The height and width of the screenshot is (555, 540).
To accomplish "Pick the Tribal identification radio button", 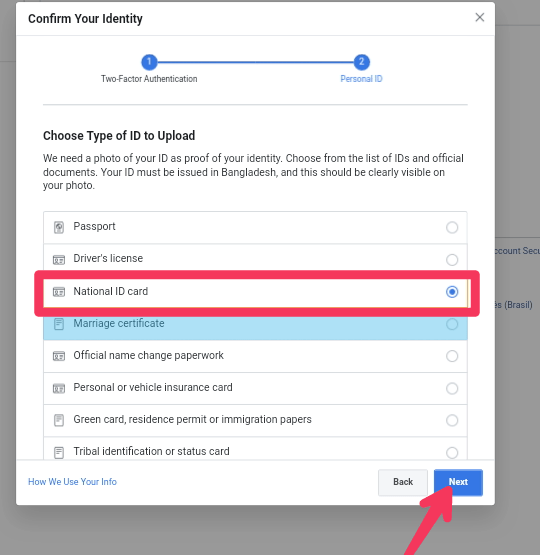I will click(x=452, y=452).
